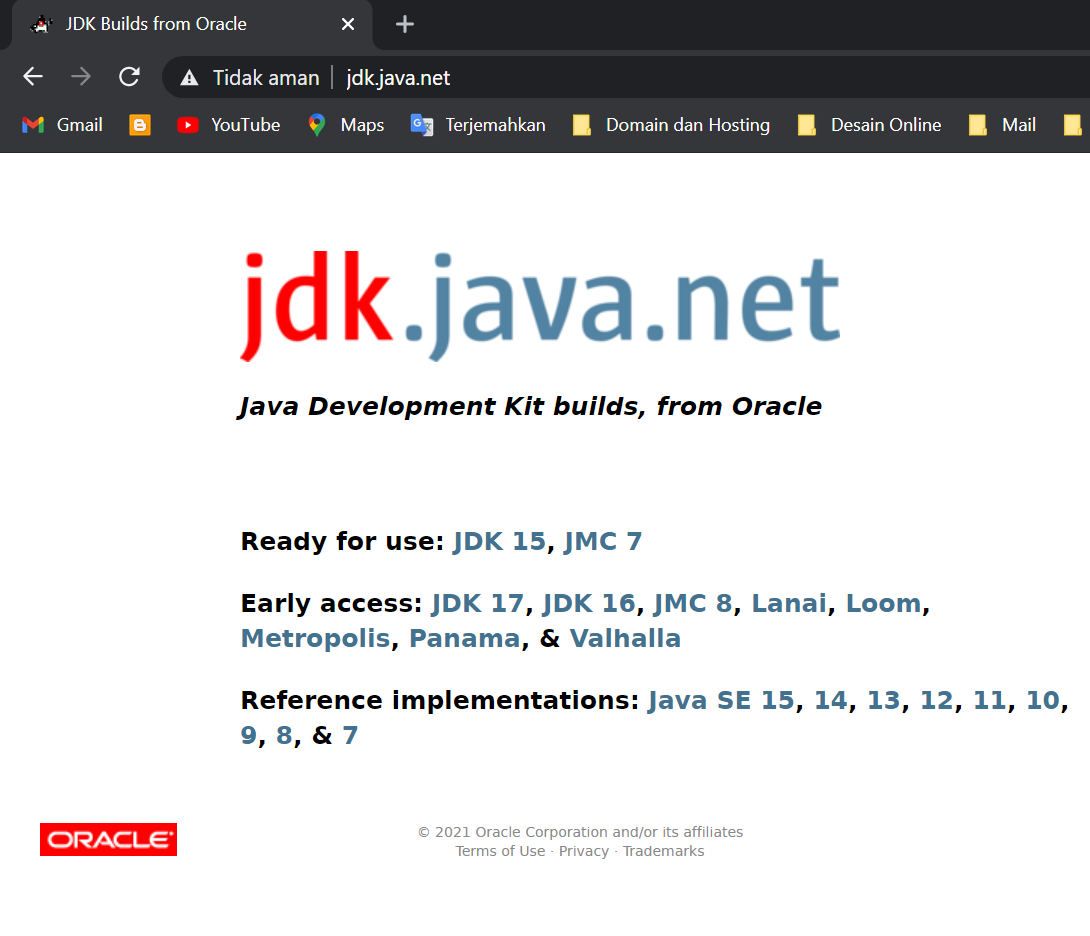Open the Loom project link
The width and height of the screenshot is (1090, 936).
tap(883, 603)
